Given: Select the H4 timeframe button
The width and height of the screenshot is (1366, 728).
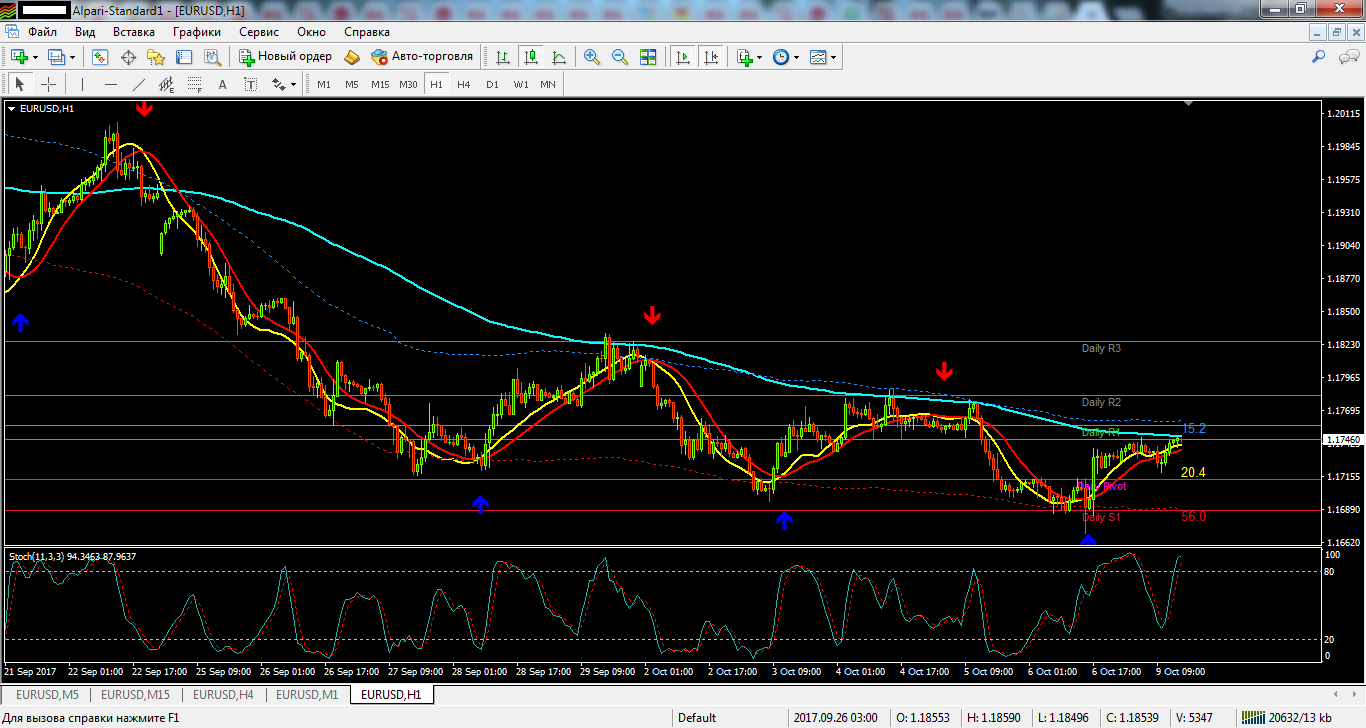Looking at the screenshot, I should (463, 84).
